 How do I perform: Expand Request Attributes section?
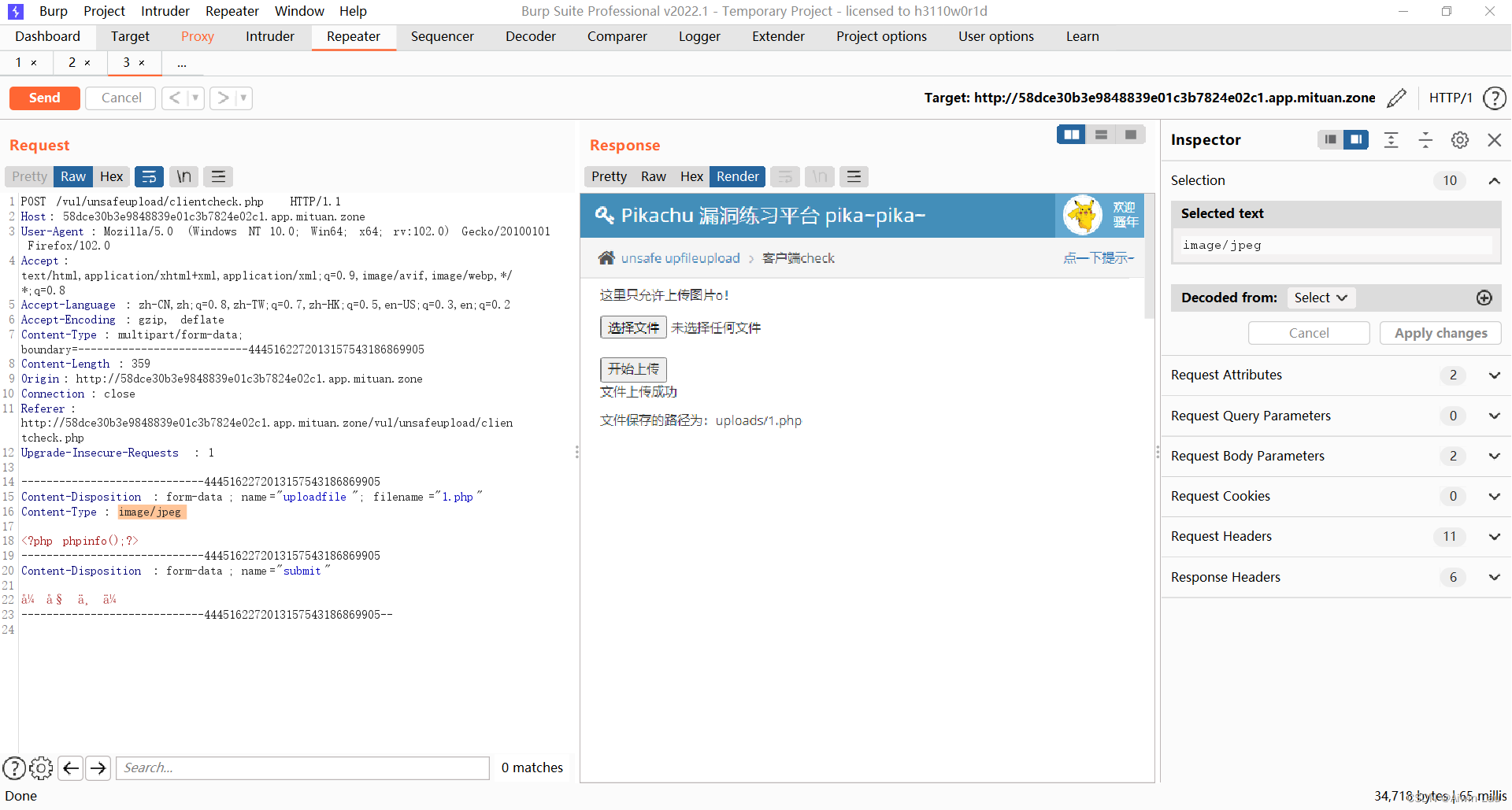[1494, 375]
